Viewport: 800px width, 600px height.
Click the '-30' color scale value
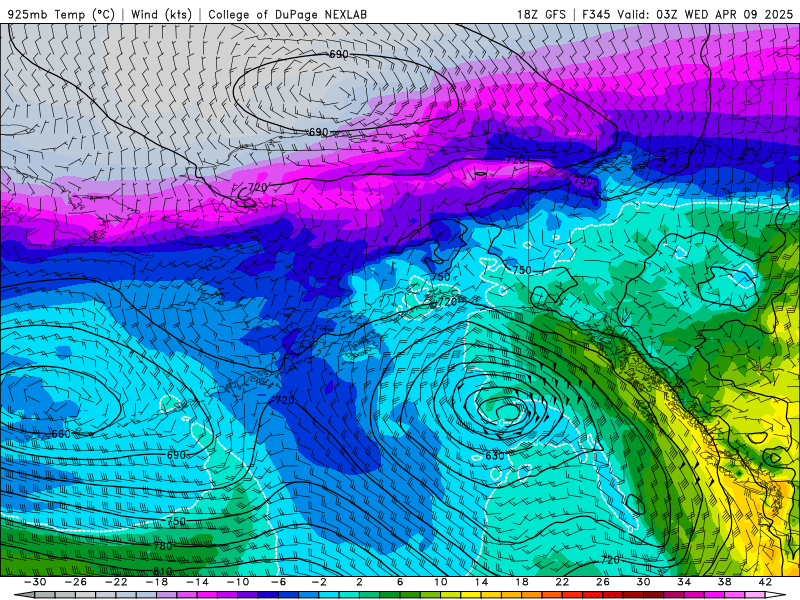35,582
